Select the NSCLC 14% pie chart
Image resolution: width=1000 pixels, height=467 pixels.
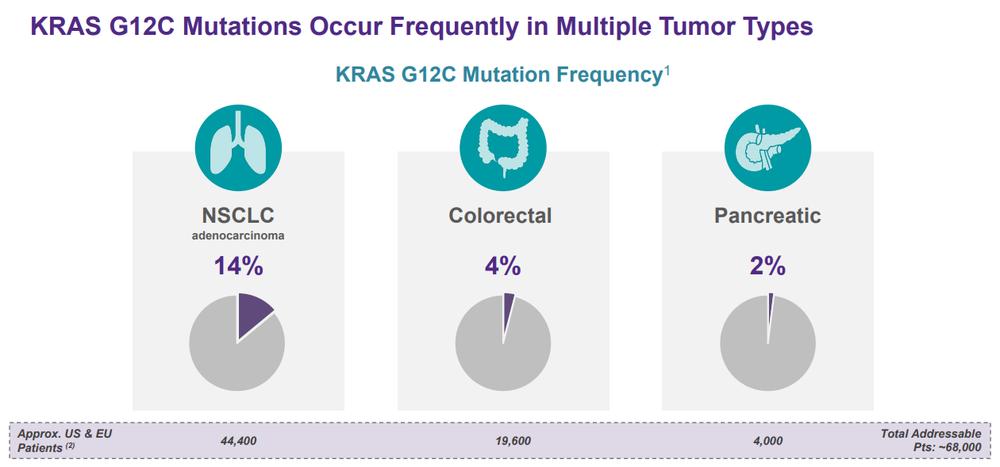click(237, 342)
